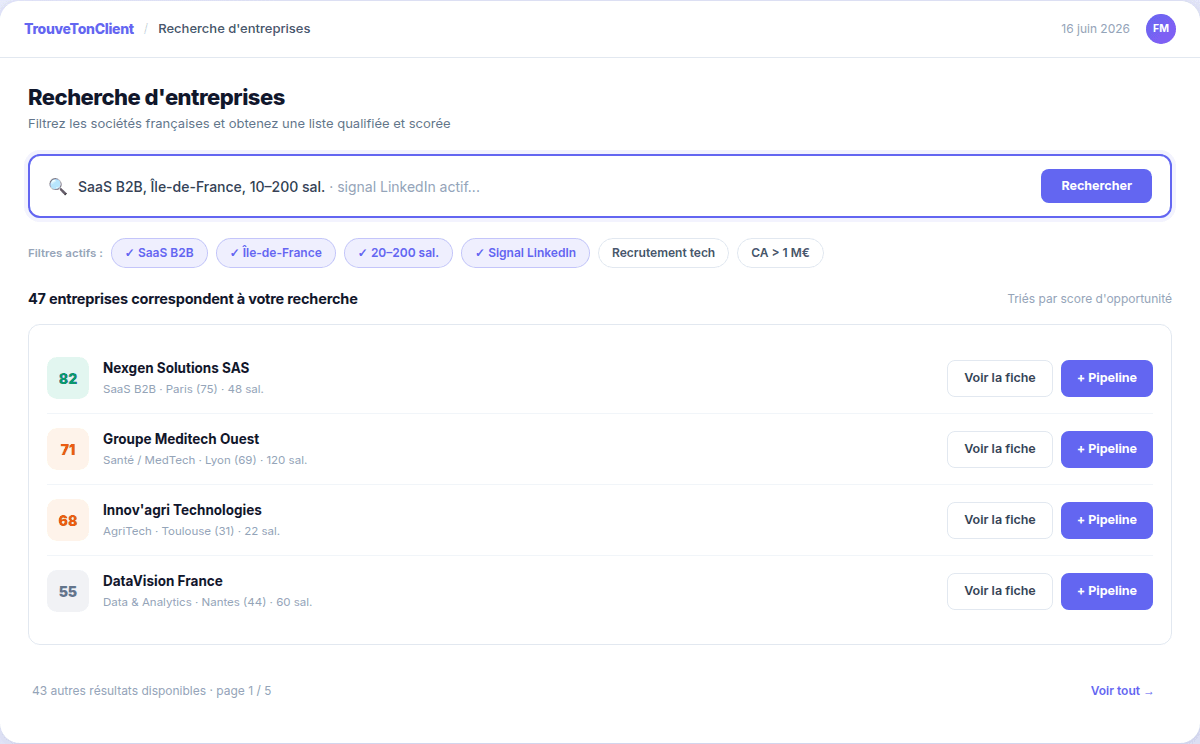Viewport: 1200px width, 744px height.
Task: View the DataVision France company sheet
Action: (1000, 591)
